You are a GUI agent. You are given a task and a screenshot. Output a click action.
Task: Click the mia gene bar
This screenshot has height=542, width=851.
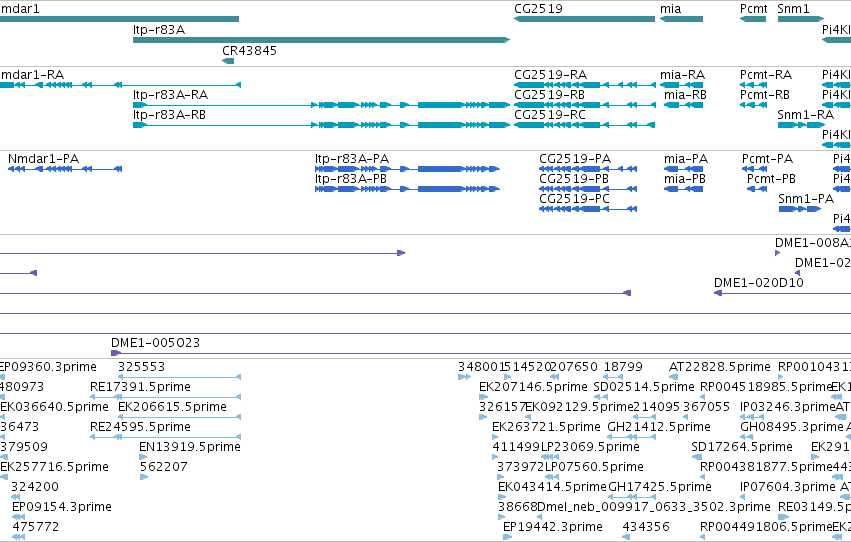click(681, 19)
